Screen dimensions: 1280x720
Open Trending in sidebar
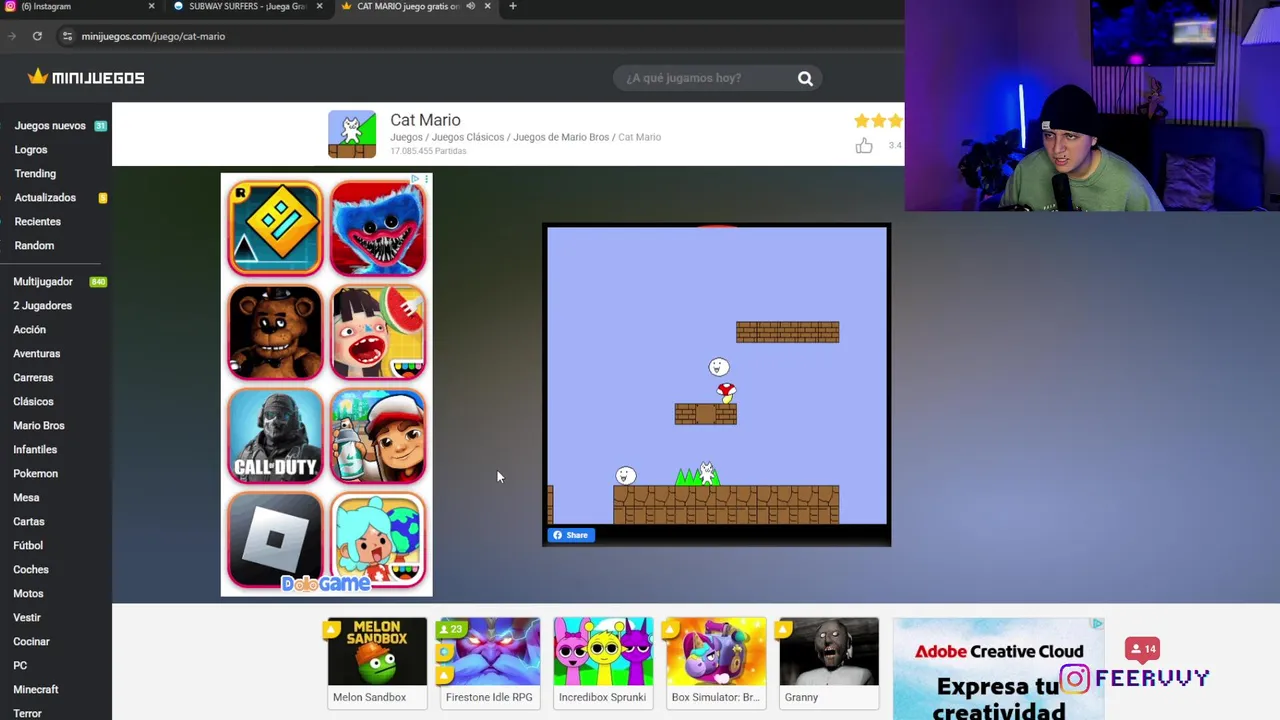(35, 174)
